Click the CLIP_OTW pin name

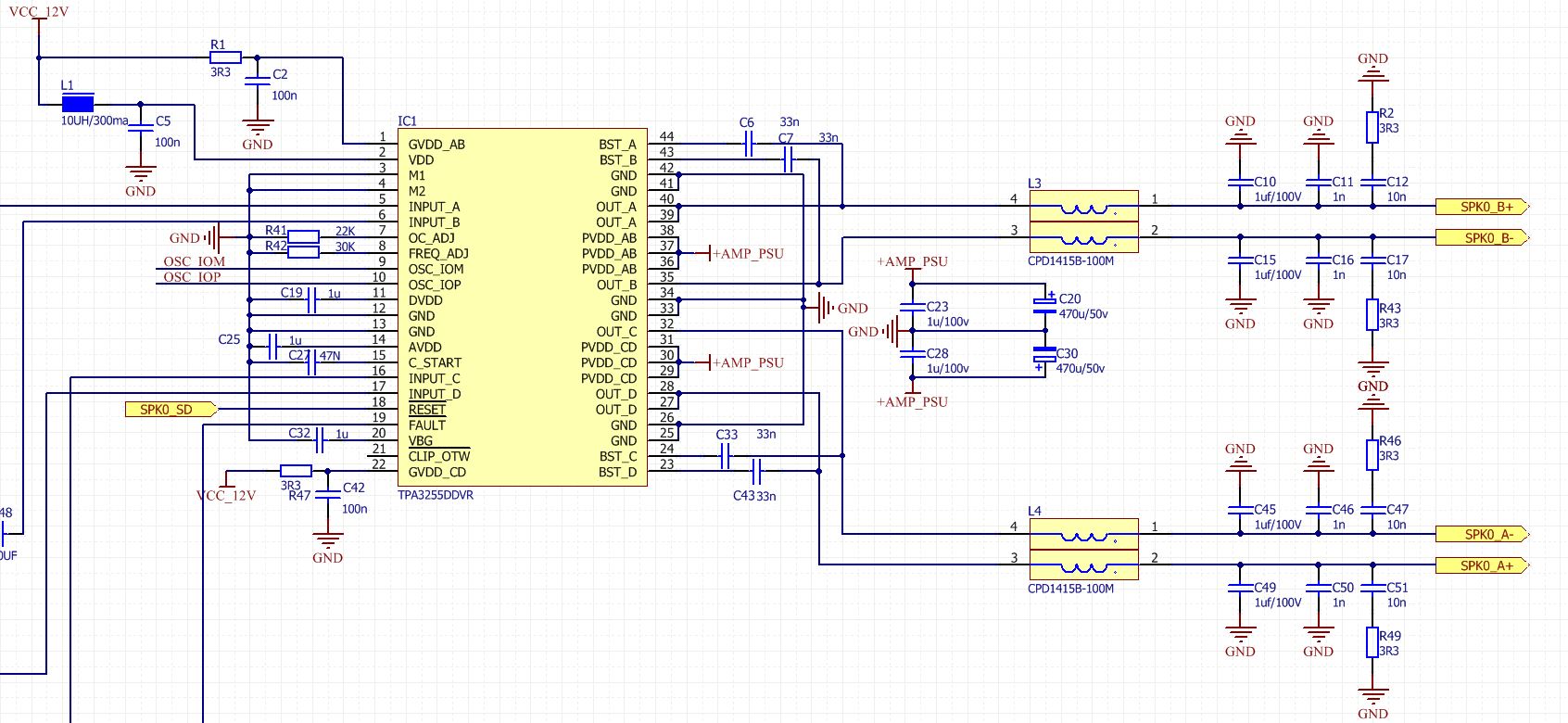tap(439, 456)
